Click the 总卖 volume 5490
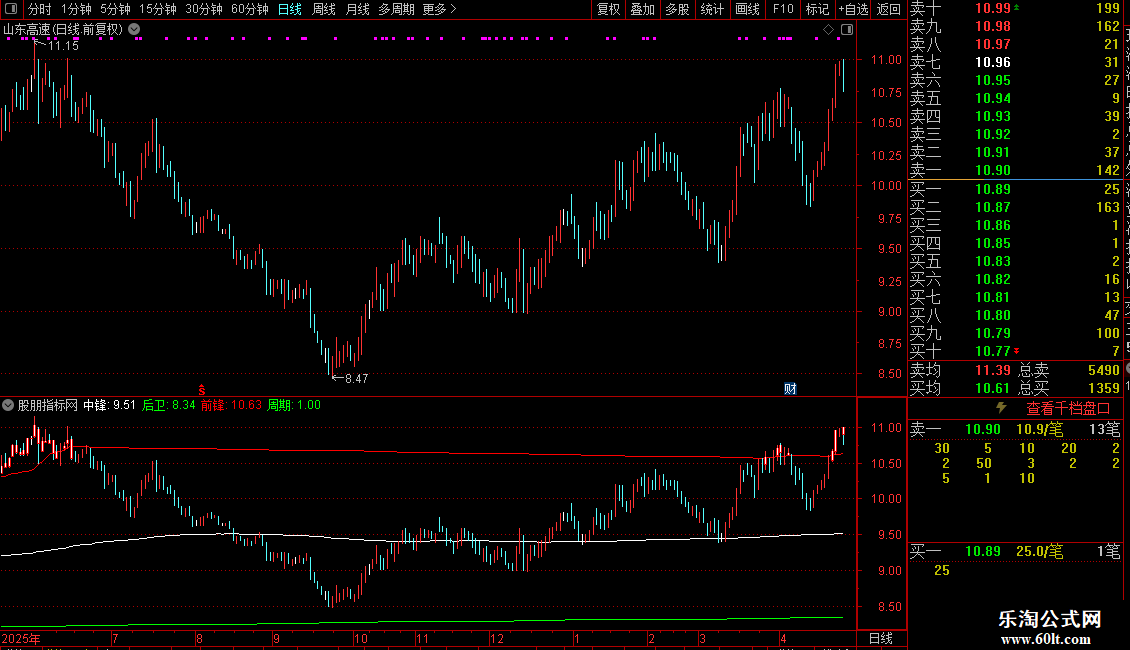 click(1103, 370)
